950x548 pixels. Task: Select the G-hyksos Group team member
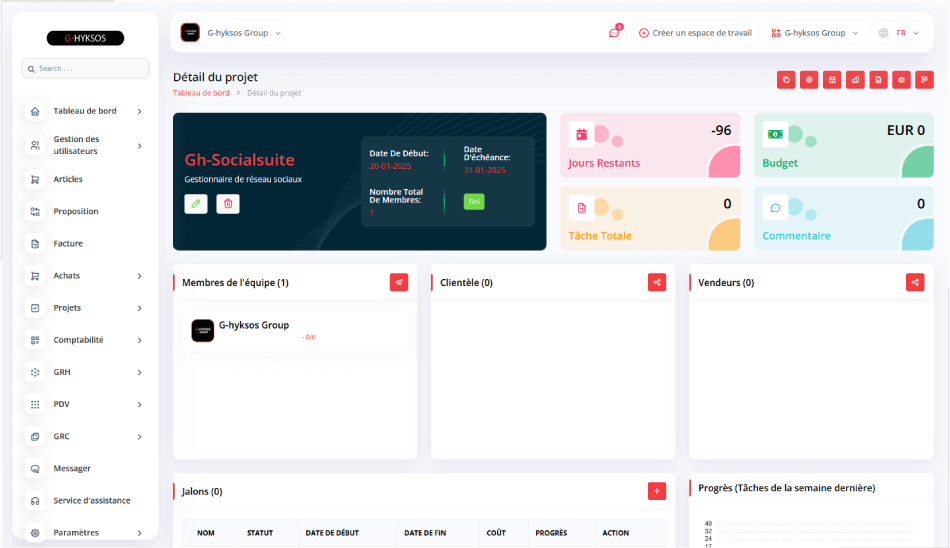[295, 330]
